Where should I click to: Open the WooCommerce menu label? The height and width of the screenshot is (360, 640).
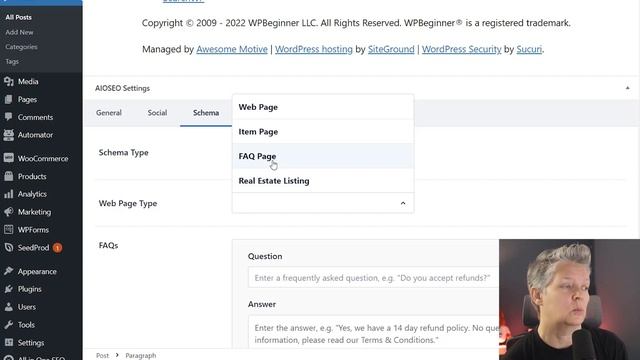pyautogui.click(x=43, y=158)
